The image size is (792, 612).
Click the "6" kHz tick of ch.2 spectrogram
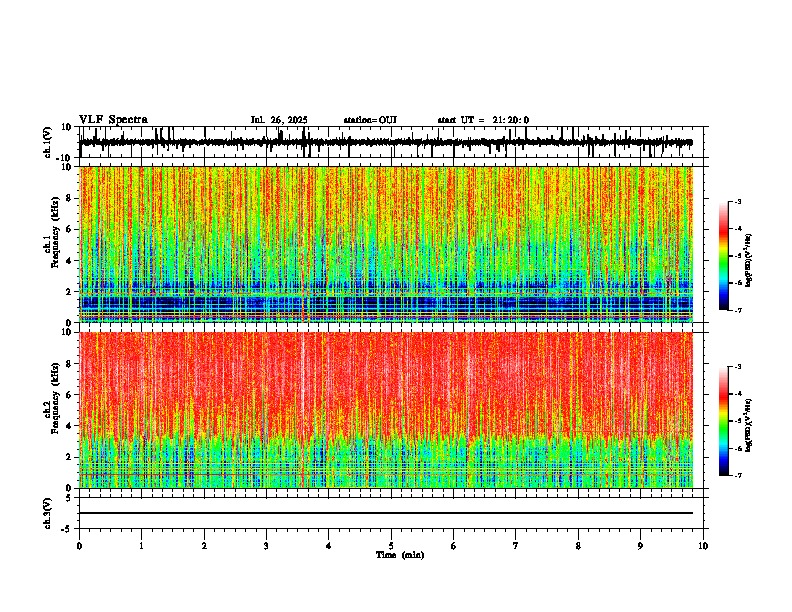(69, 395)
